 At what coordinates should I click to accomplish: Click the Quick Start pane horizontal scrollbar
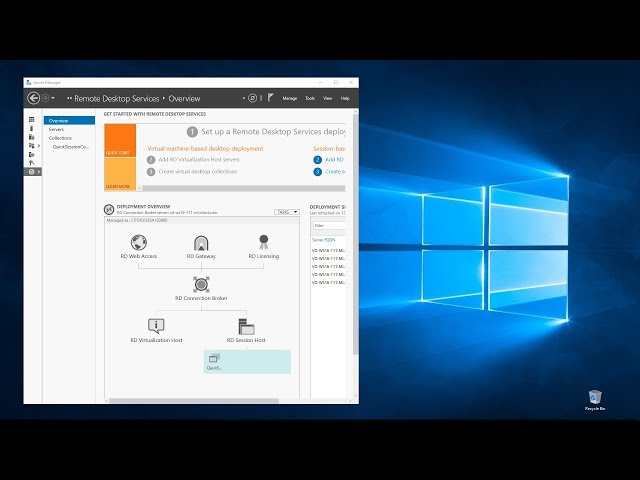[243, 188]
